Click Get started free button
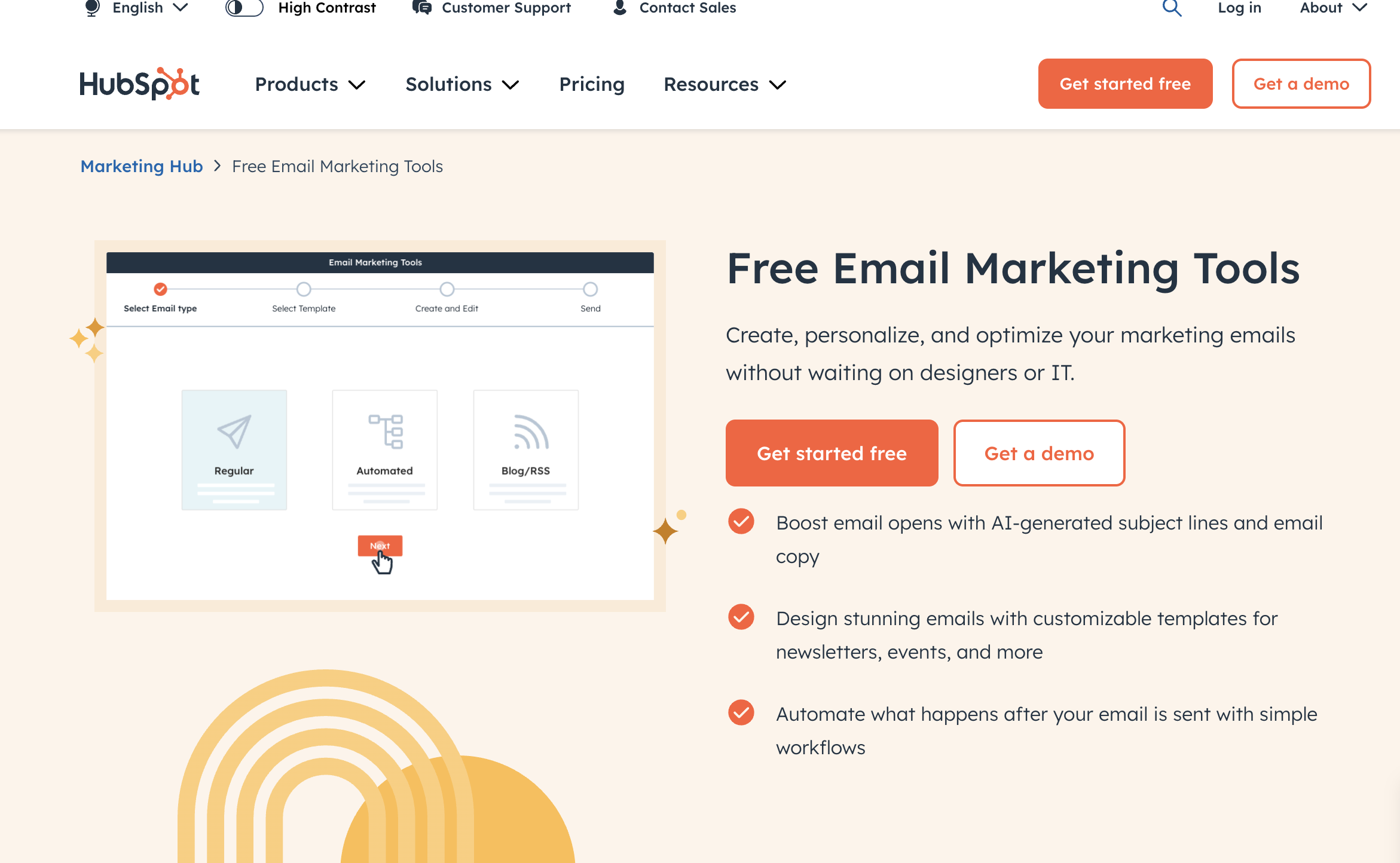Screen dimensions: 1400x863 pos(832,453)
